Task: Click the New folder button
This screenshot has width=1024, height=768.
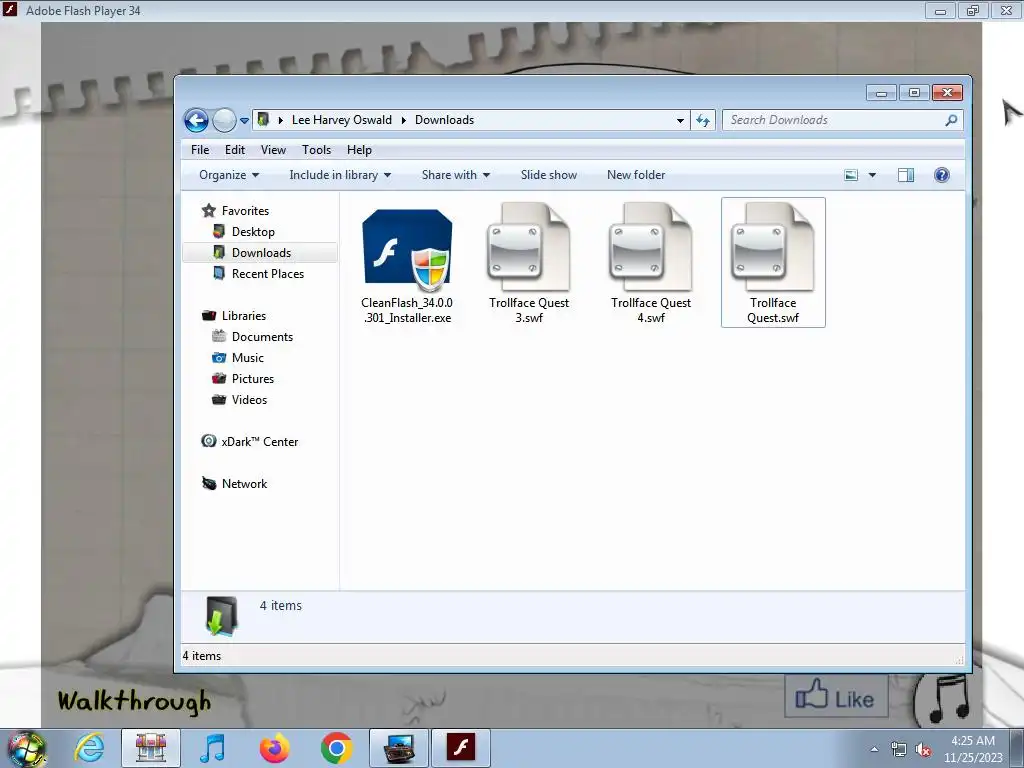Action: click(x=636, y=175)
